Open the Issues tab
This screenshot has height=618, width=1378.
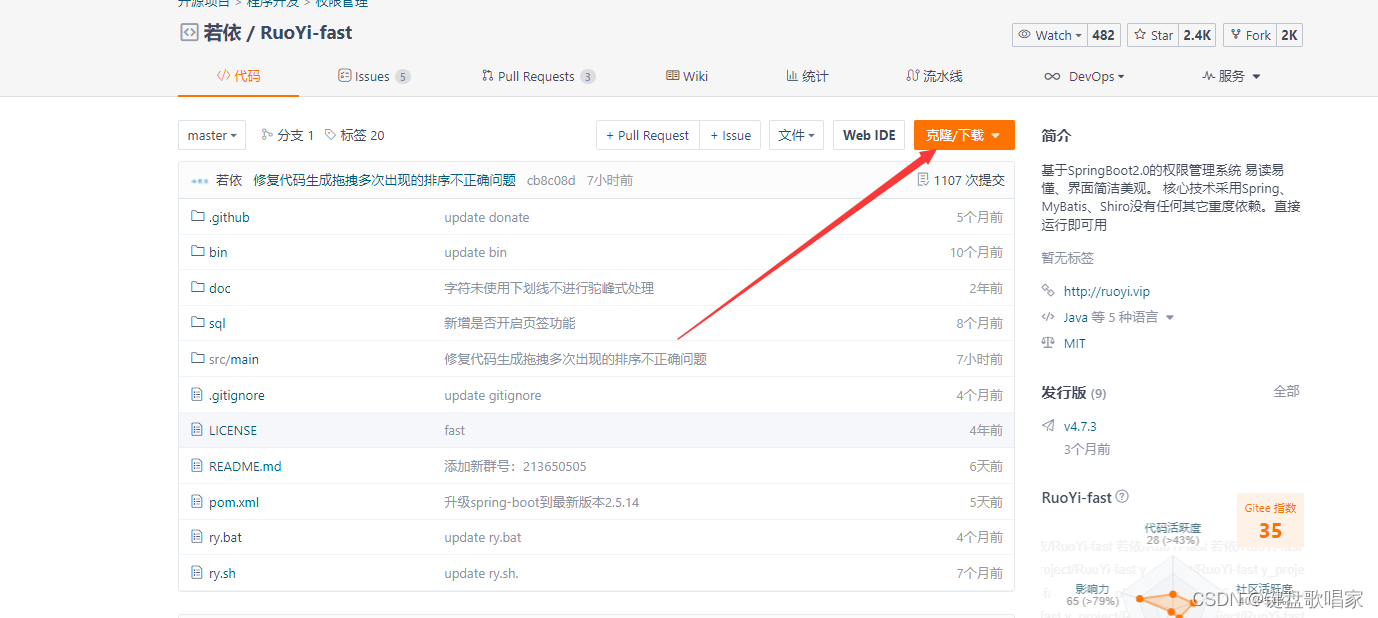(x=374, y=76)
